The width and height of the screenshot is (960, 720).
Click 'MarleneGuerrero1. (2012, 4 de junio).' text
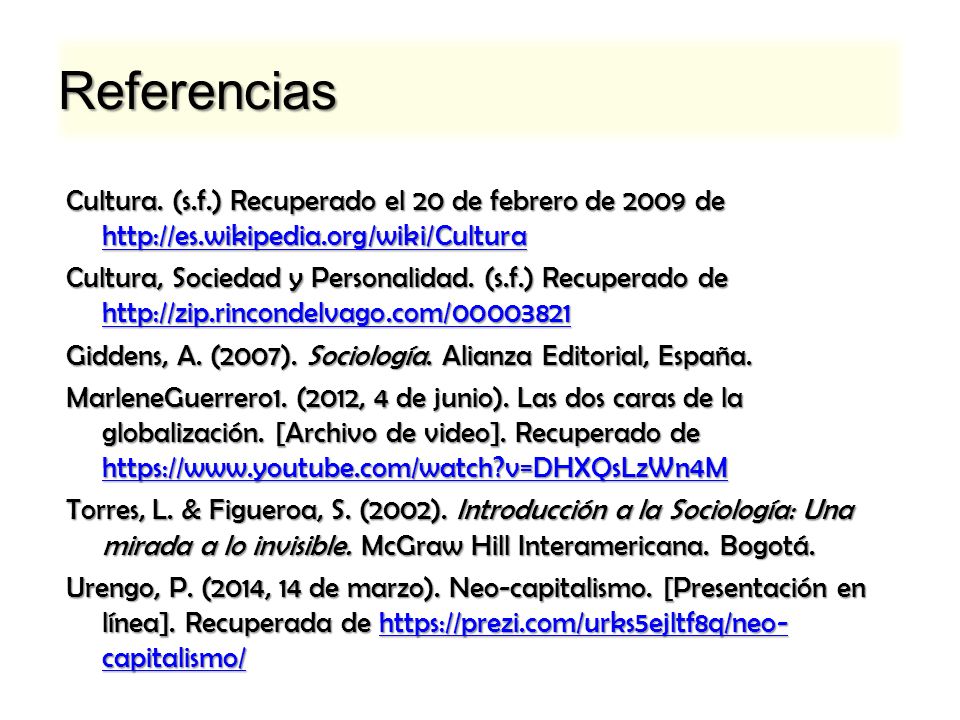(288, 399)
